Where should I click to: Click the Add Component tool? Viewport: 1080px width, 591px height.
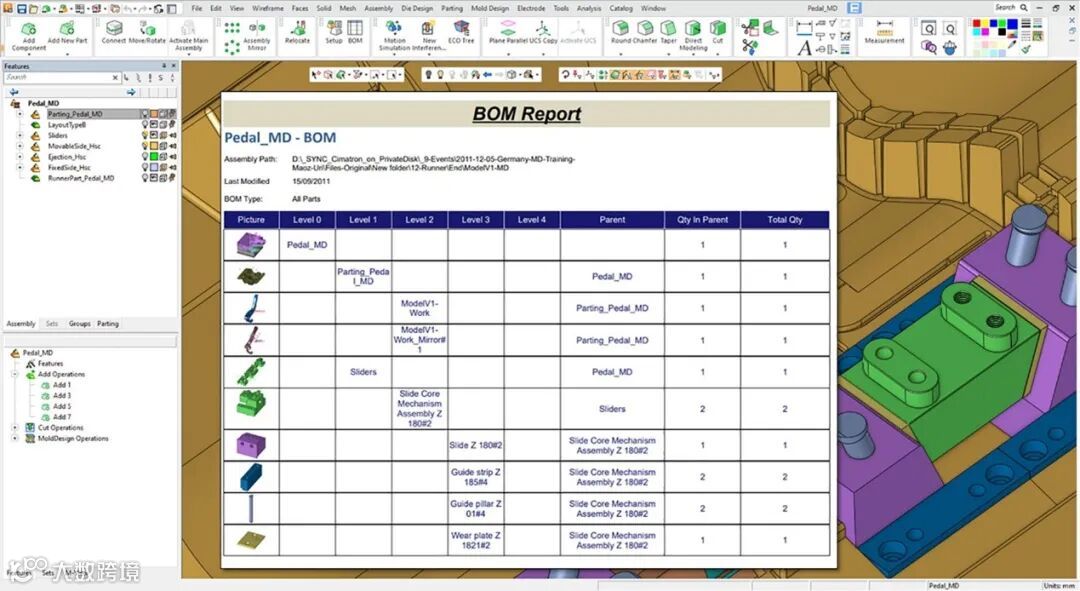pos(29,36)
